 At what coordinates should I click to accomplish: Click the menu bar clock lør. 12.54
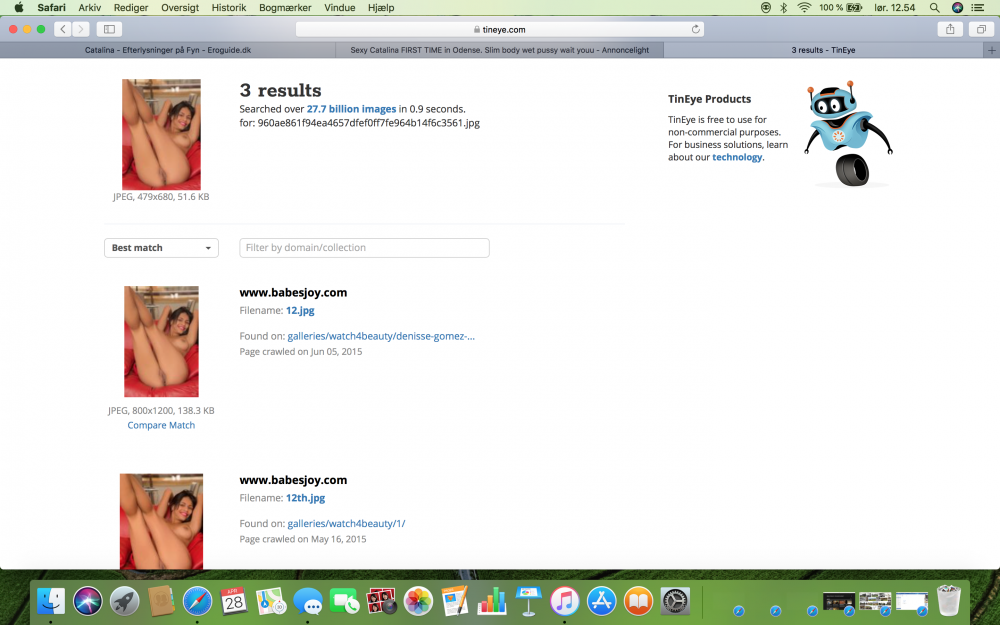pos(895,8)
